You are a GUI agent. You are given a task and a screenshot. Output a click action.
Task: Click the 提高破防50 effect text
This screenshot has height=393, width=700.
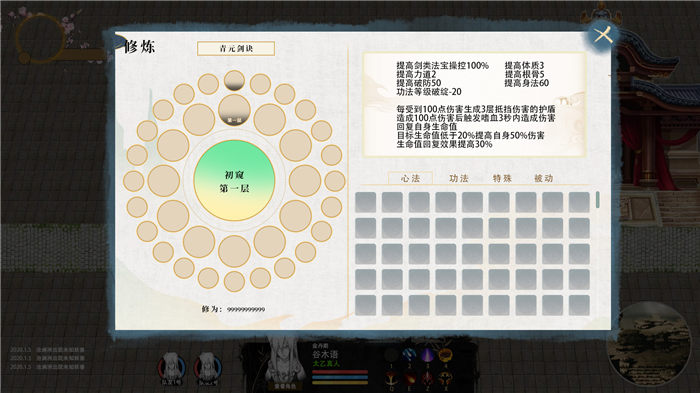419,83
